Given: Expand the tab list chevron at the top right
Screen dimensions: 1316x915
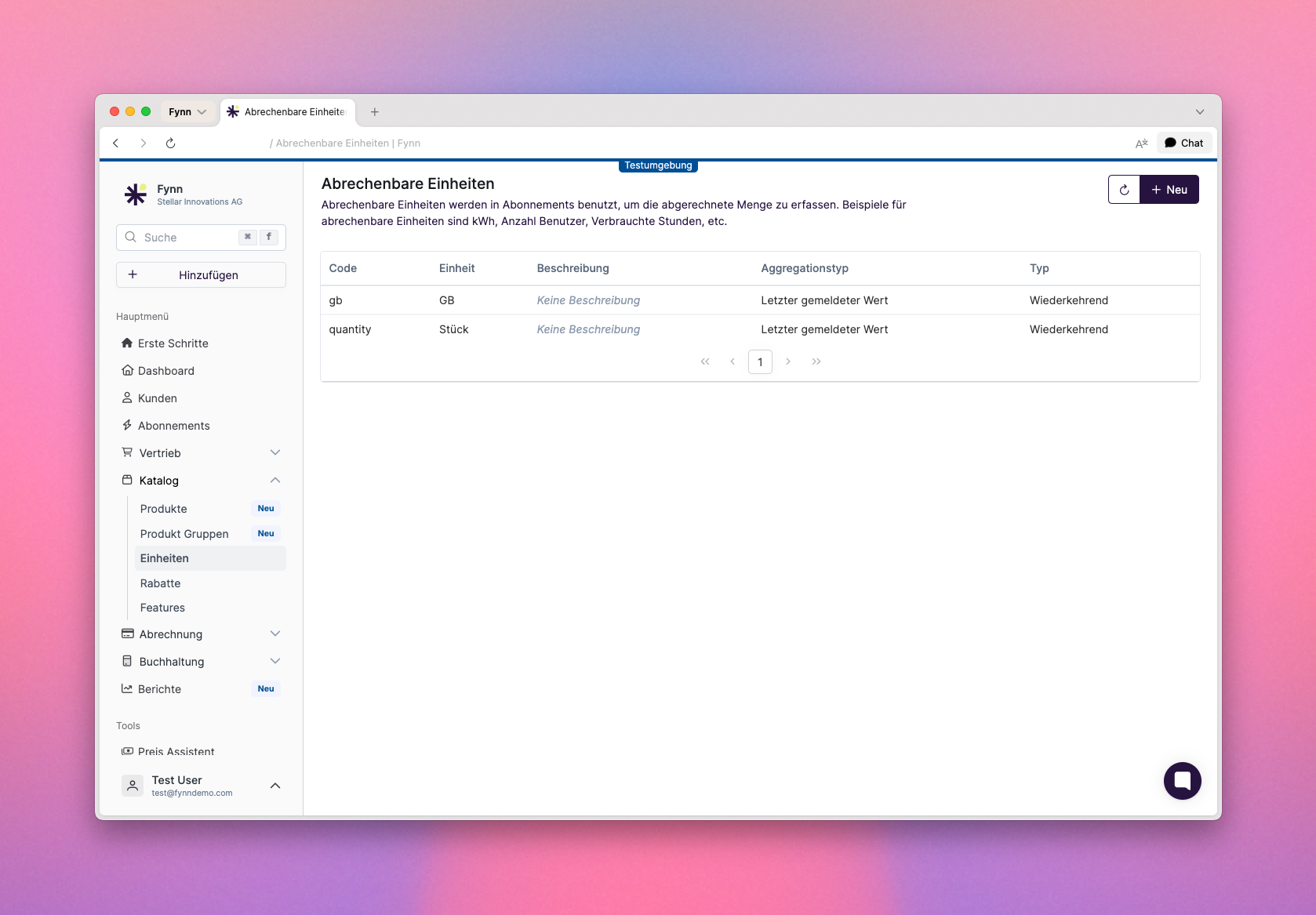Looking at the screenshot, I should (1200, 112).
